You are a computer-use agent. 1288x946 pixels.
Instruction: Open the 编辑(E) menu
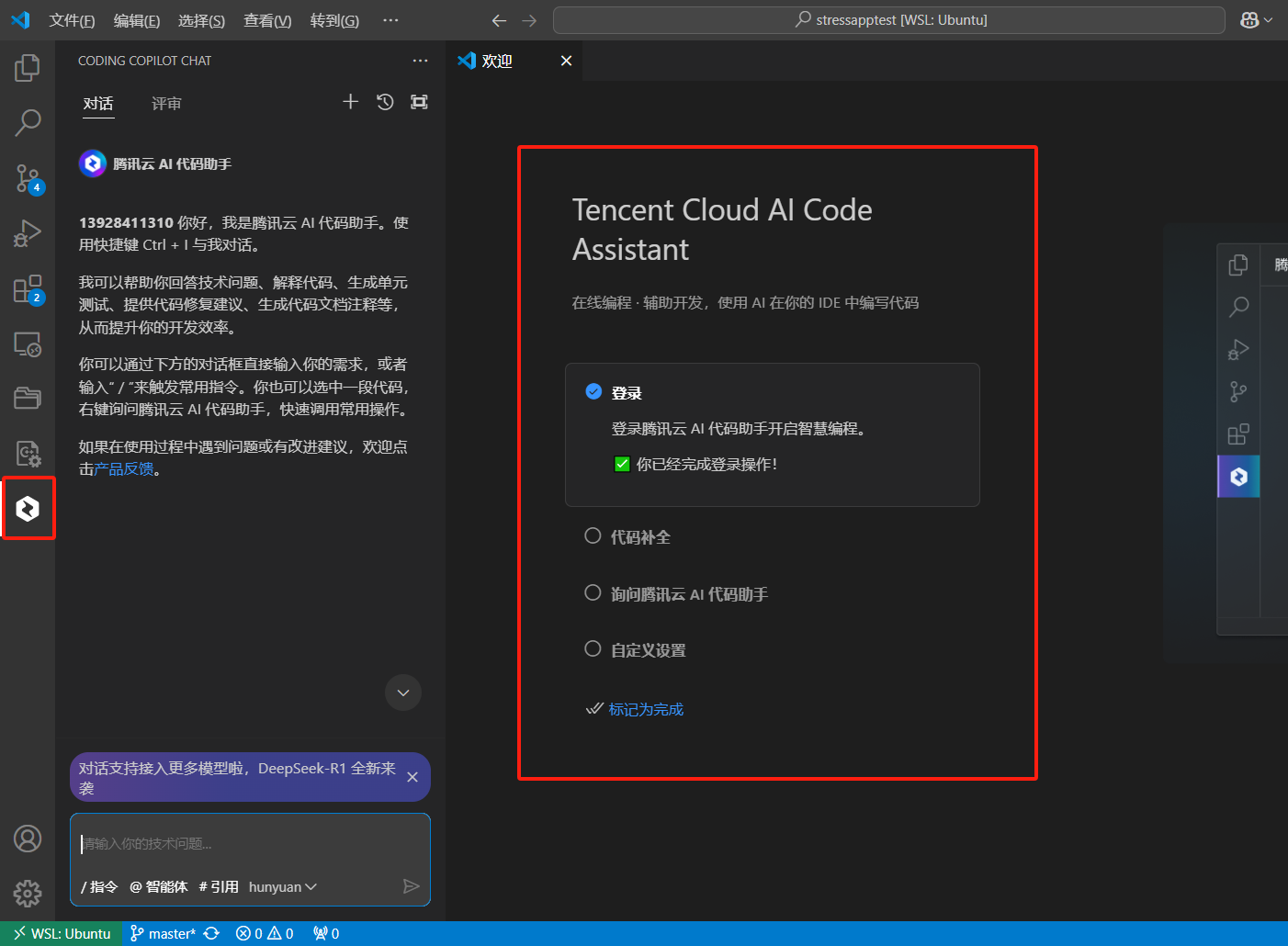click(136, 20)
